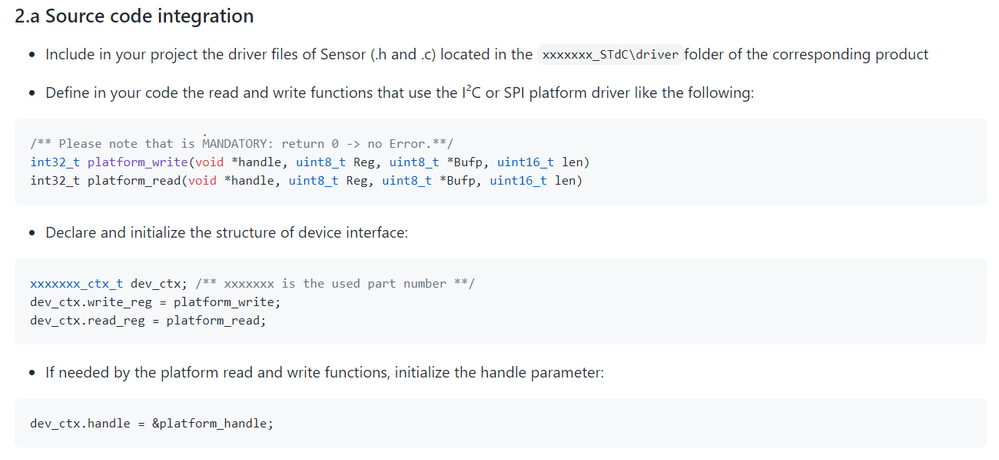Click the "2.a Source code integration" heading

point(134,16)
